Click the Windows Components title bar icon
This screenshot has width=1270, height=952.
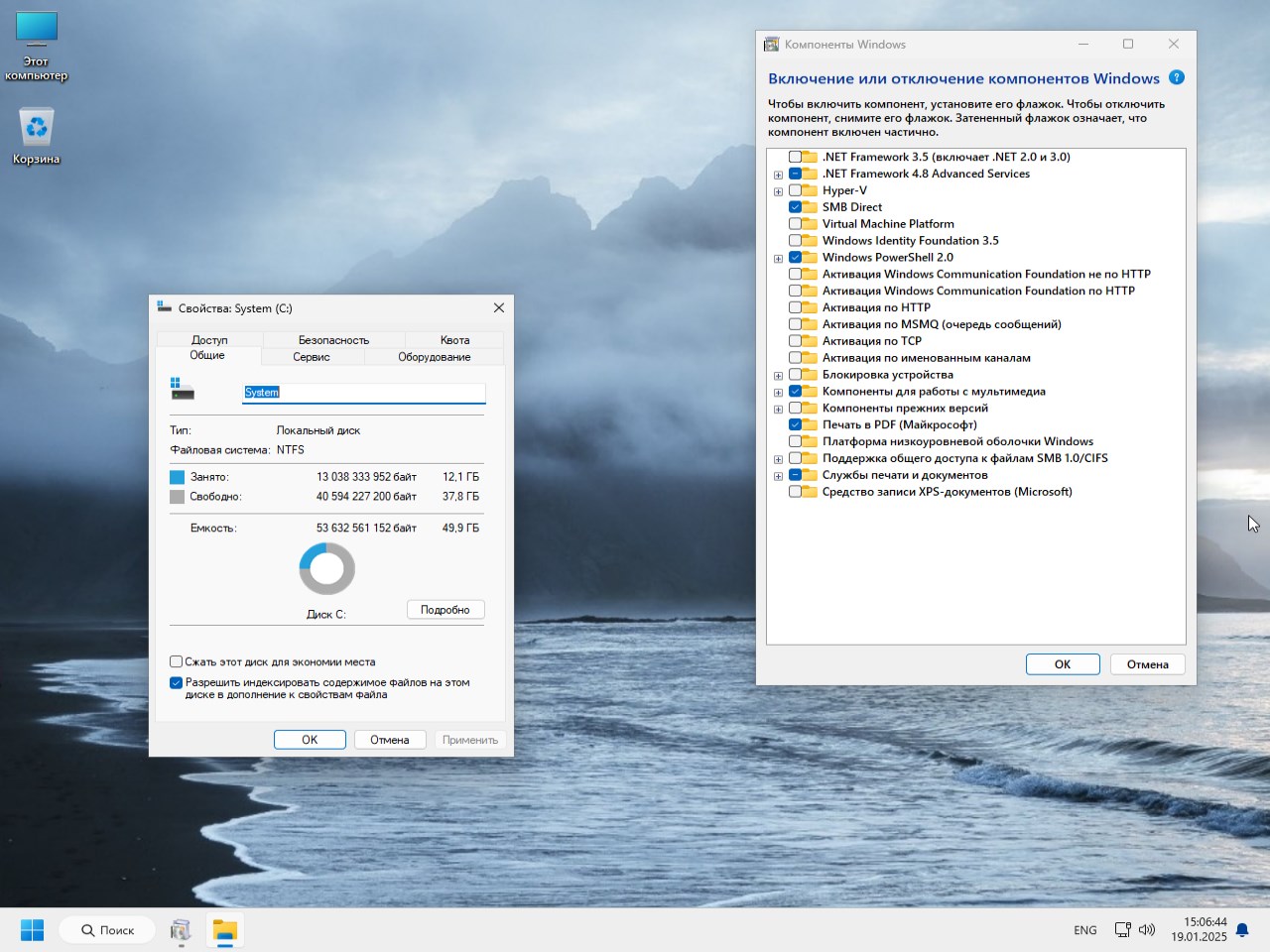772,45
